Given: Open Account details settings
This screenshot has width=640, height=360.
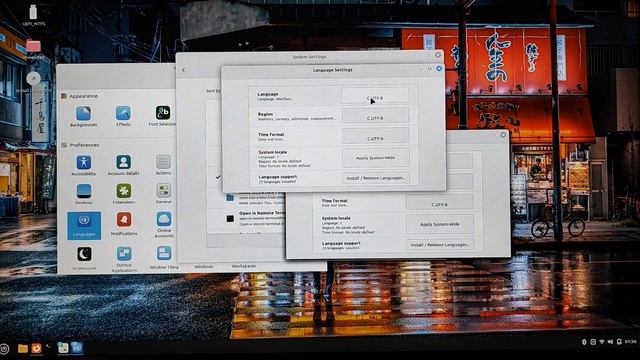Looking at the screenshot, I should tap(123, 165).
